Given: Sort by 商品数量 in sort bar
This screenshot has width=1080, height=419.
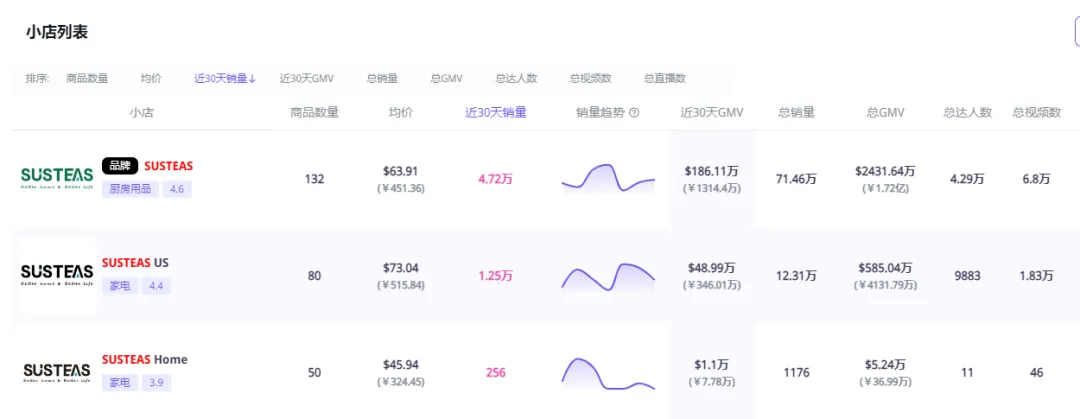Looking at the screenshot, I should click(x=87, y=78).
